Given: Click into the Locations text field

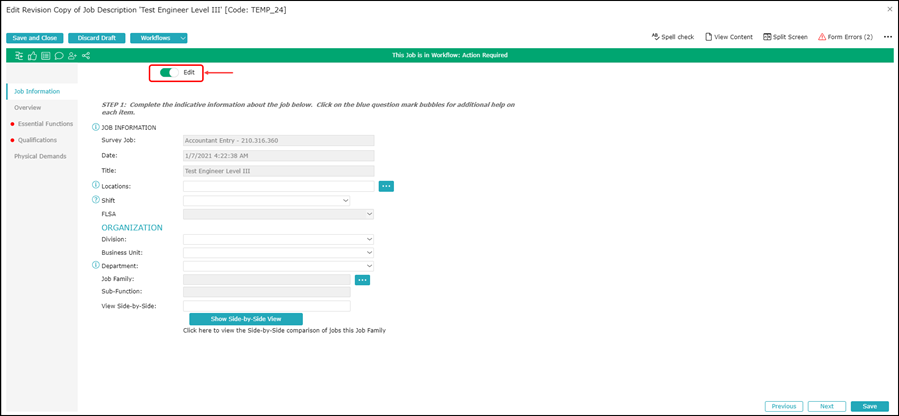Looking at the screenshot, I should 278,186.
